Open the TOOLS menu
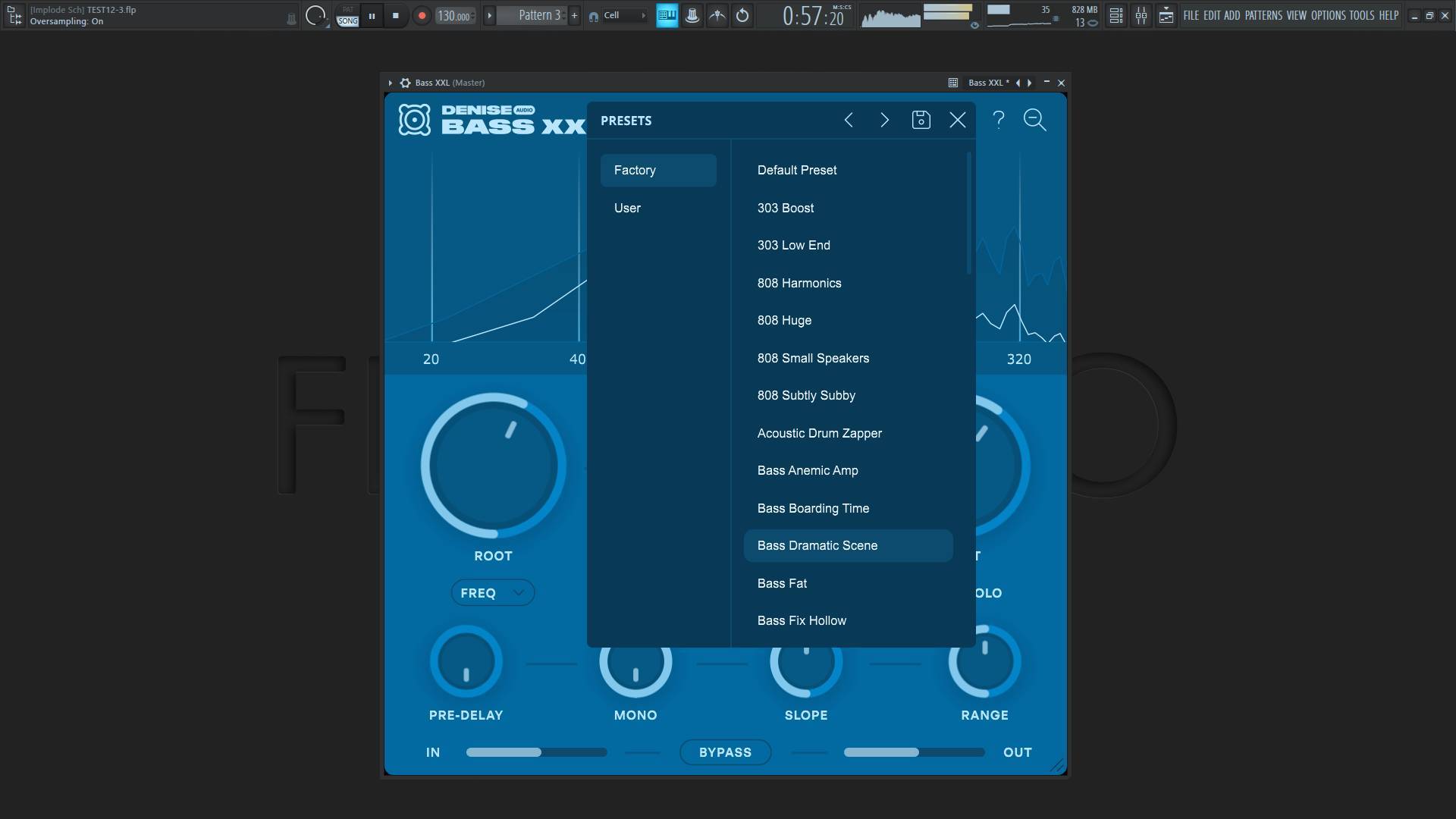The height and width of the screenshot is (819, 1456). 1362,15
